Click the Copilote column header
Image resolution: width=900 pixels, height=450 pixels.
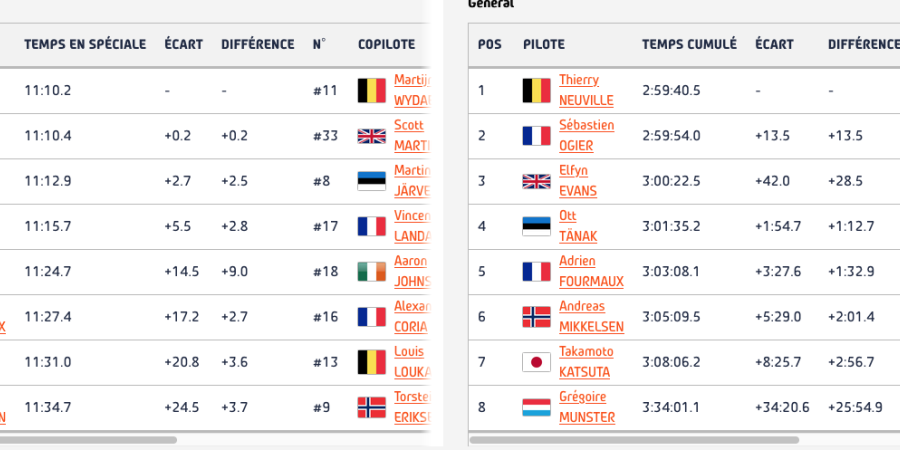pos(386,44)
